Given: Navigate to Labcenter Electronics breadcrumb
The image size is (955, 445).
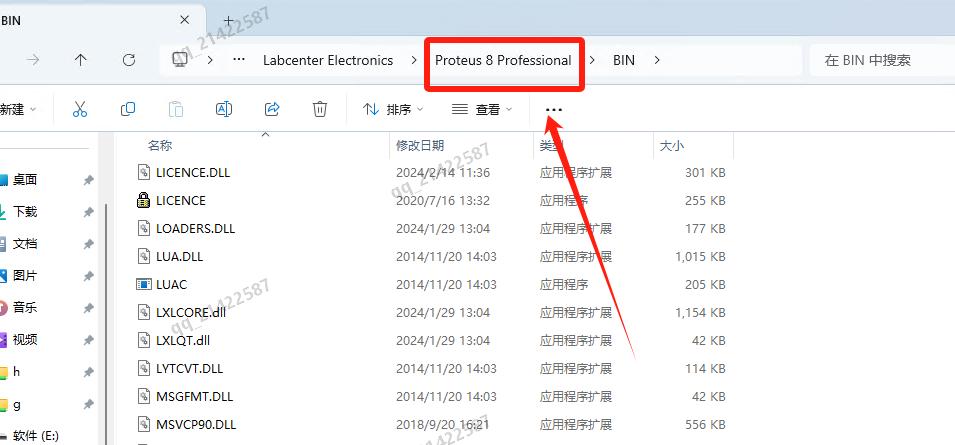Looking at the screenshot, I should click(328, 60).
